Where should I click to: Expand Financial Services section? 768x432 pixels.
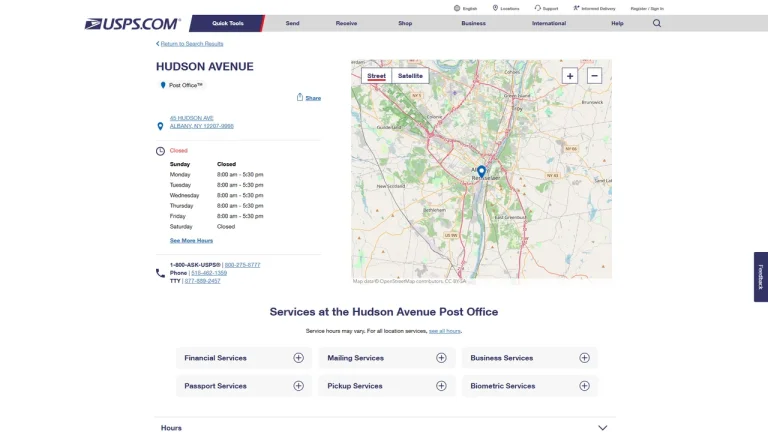pos(244,358)
